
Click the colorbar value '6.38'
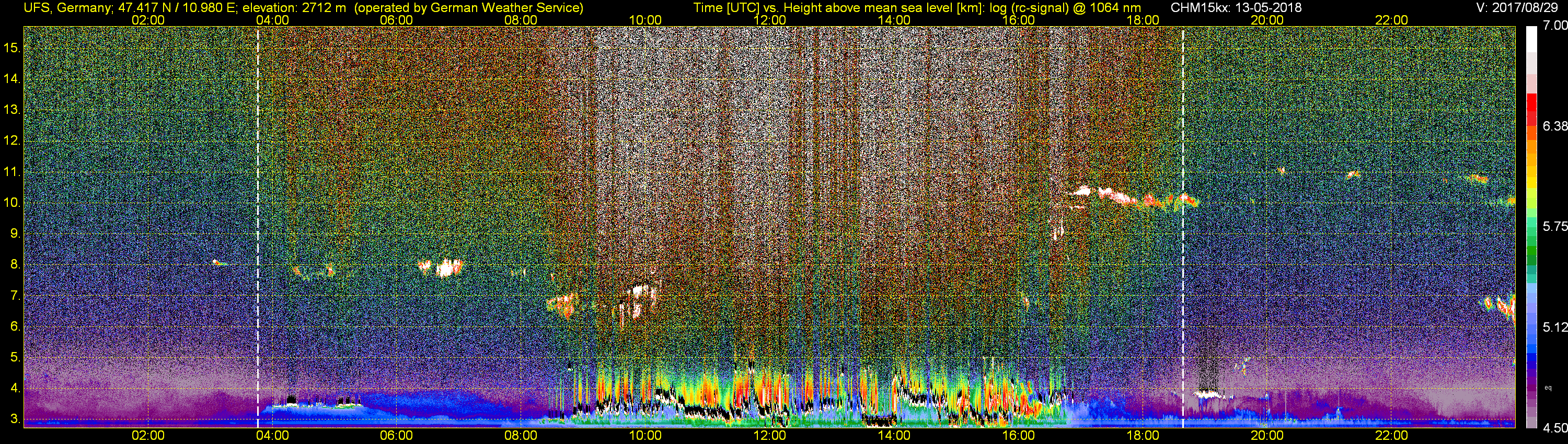click(1555, 126)
